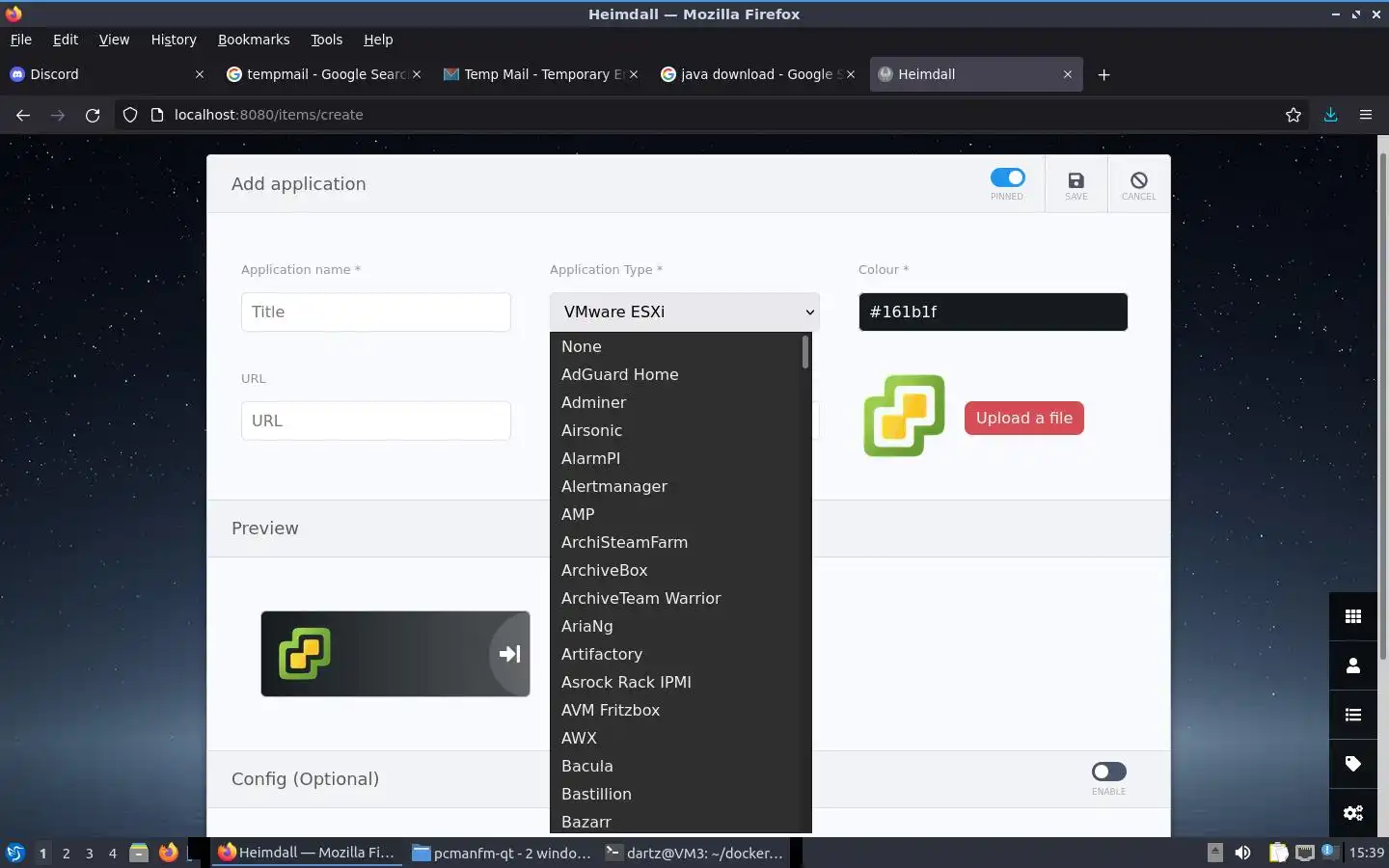Choose ArchiveBox from the list
Viewport: 1389px width, 868px height.
pos(675,570)
